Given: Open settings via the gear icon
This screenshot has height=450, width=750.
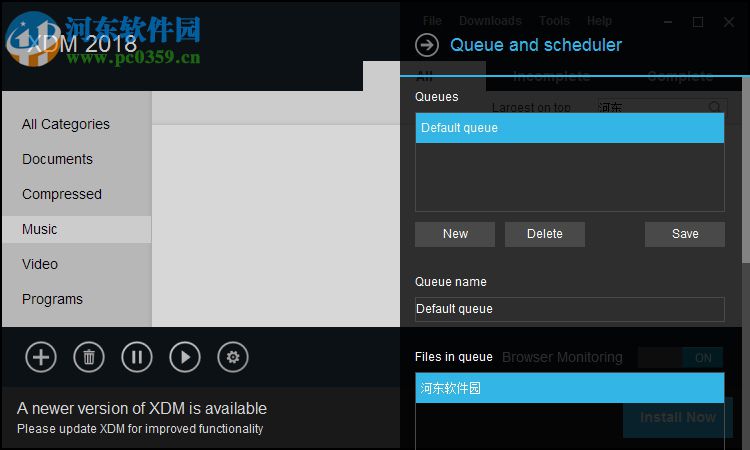Looking at the screenshot, I should [233, 357].
